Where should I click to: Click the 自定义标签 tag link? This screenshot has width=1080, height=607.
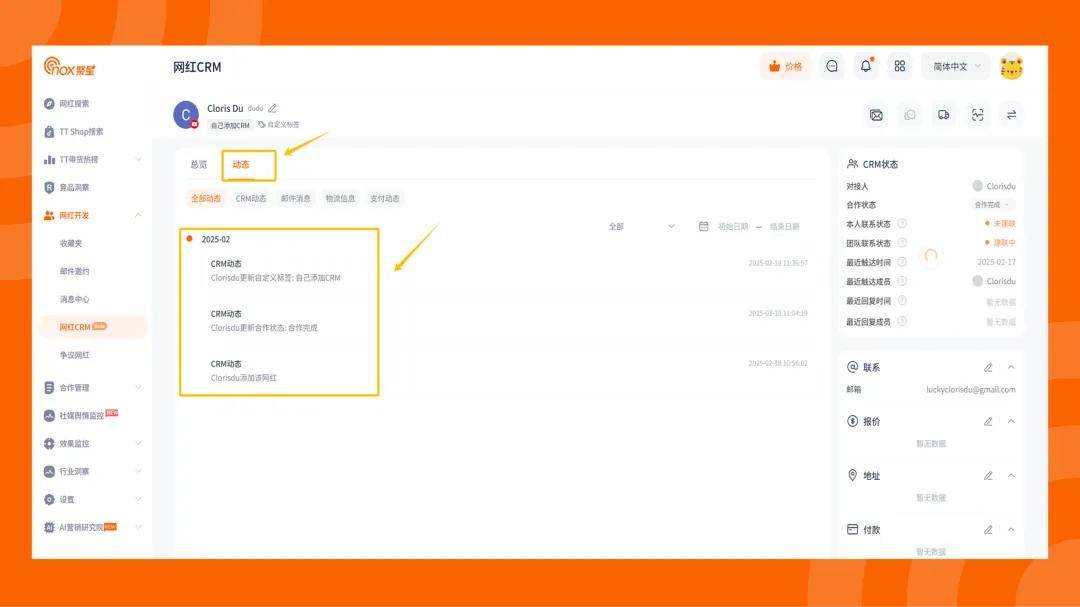(x=279, y=125)
